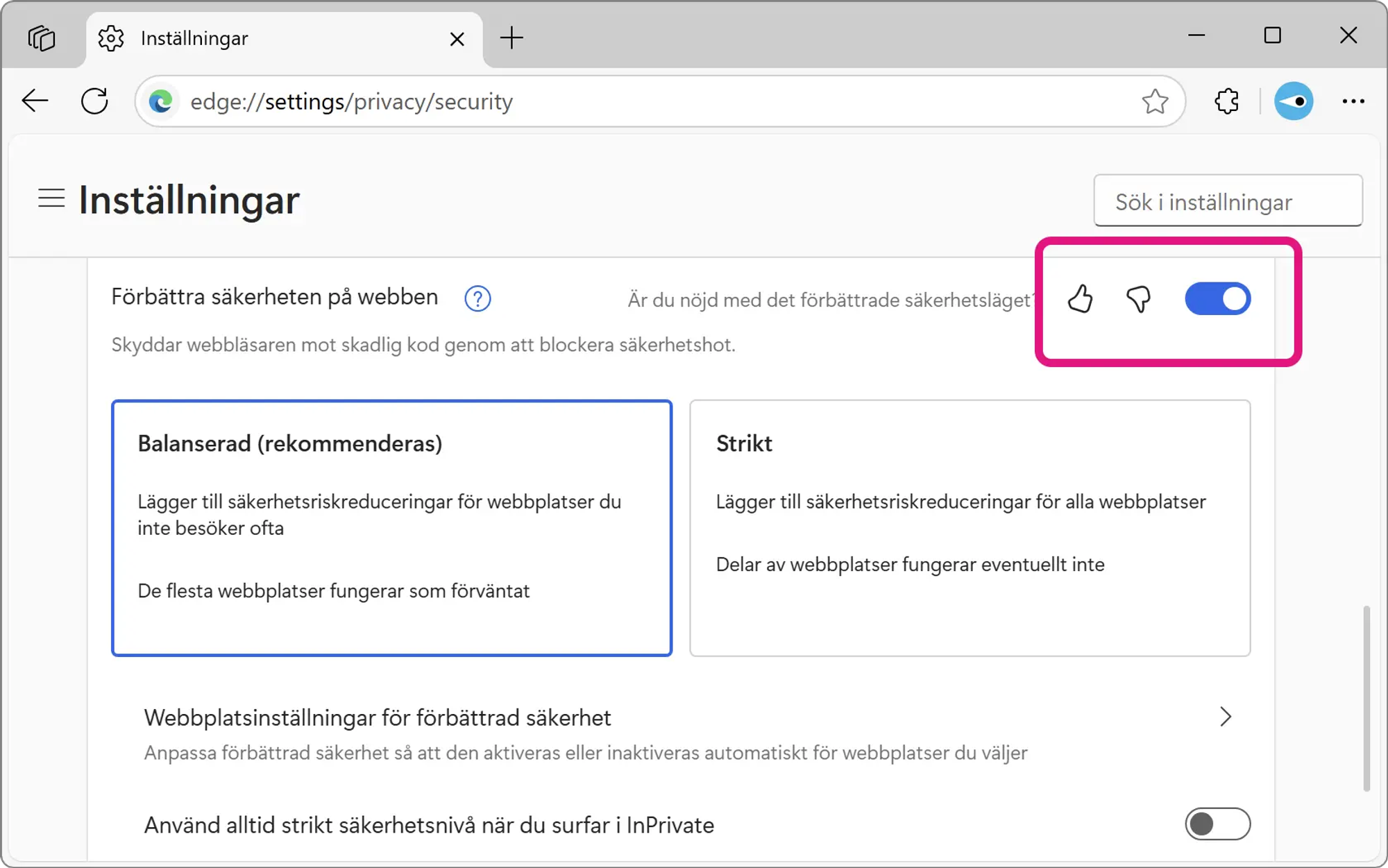Reload the settings page
The image size is (1388, 868).
coord(94,102)
